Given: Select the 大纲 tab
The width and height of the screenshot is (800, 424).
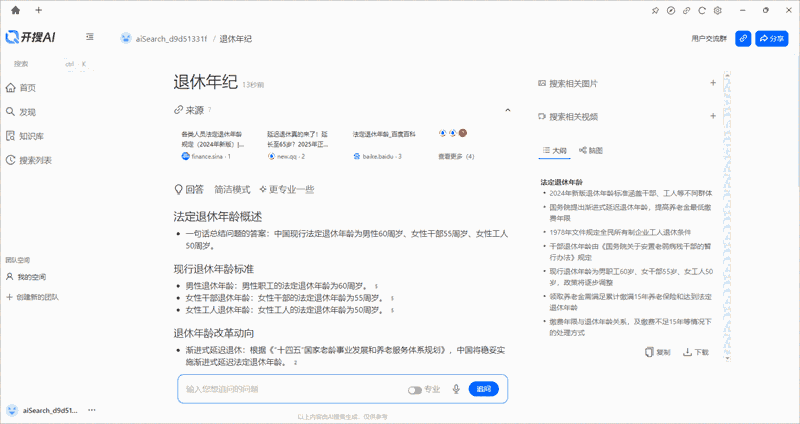Looking at the screenshot, I should [x=554, y=151].
